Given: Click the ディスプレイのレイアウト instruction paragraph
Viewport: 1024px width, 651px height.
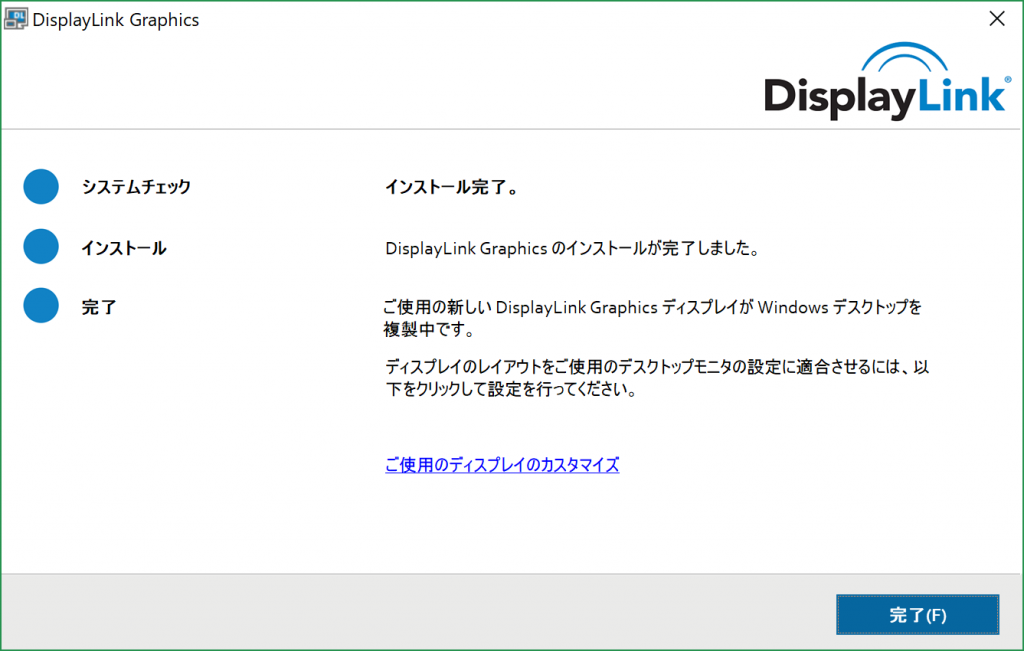Looking at the screenshot, I should tap(656, 377).
